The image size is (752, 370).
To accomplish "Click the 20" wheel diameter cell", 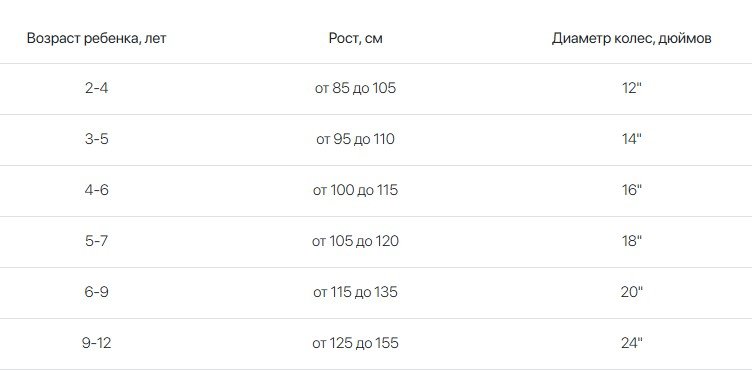I will (x=631, y=292).
